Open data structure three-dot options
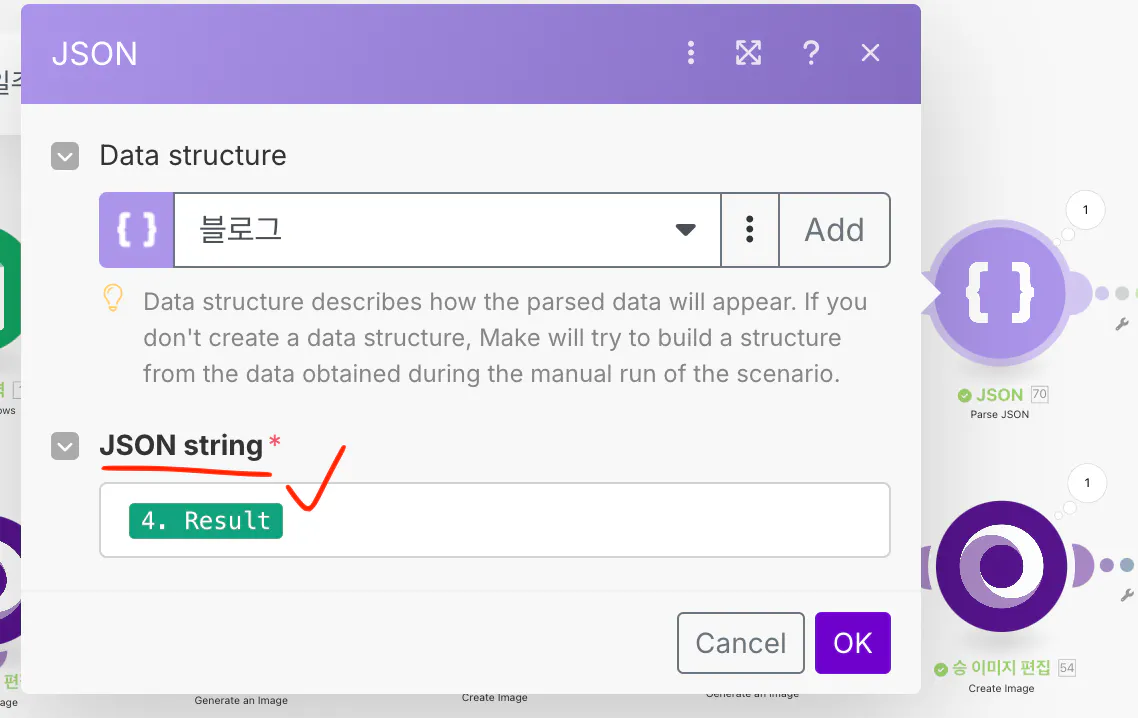1138x718 pixels. (749, 230)
